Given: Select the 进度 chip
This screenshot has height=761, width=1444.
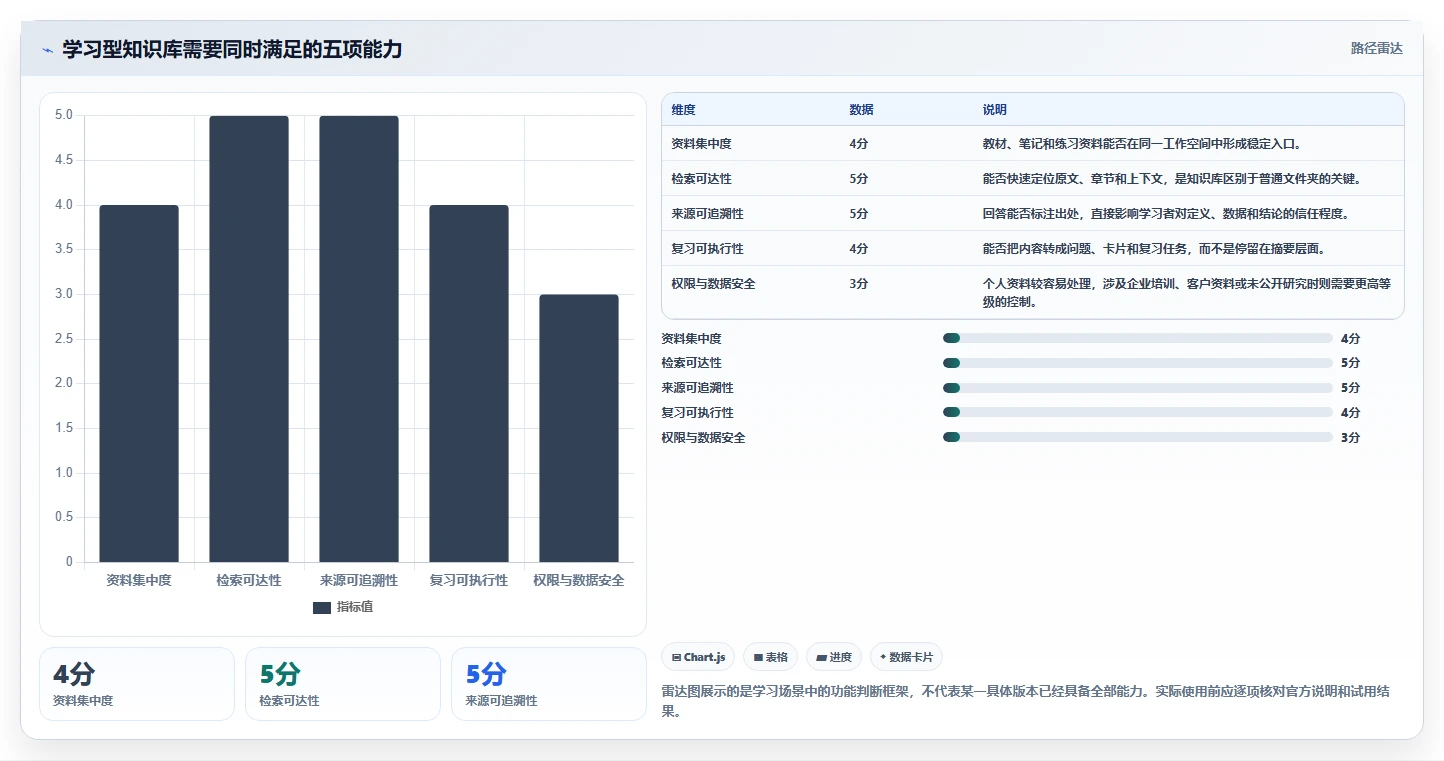Looking at the screenshot, I should tap(834, 657).
